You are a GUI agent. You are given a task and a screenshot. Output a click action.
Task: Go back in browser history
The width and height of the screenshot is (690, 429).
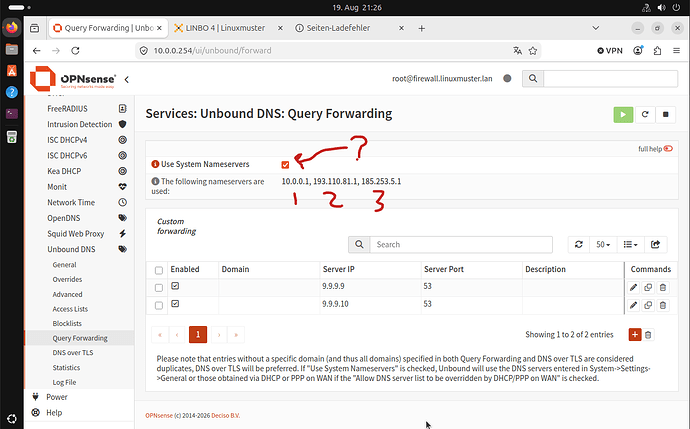[37, 51]
